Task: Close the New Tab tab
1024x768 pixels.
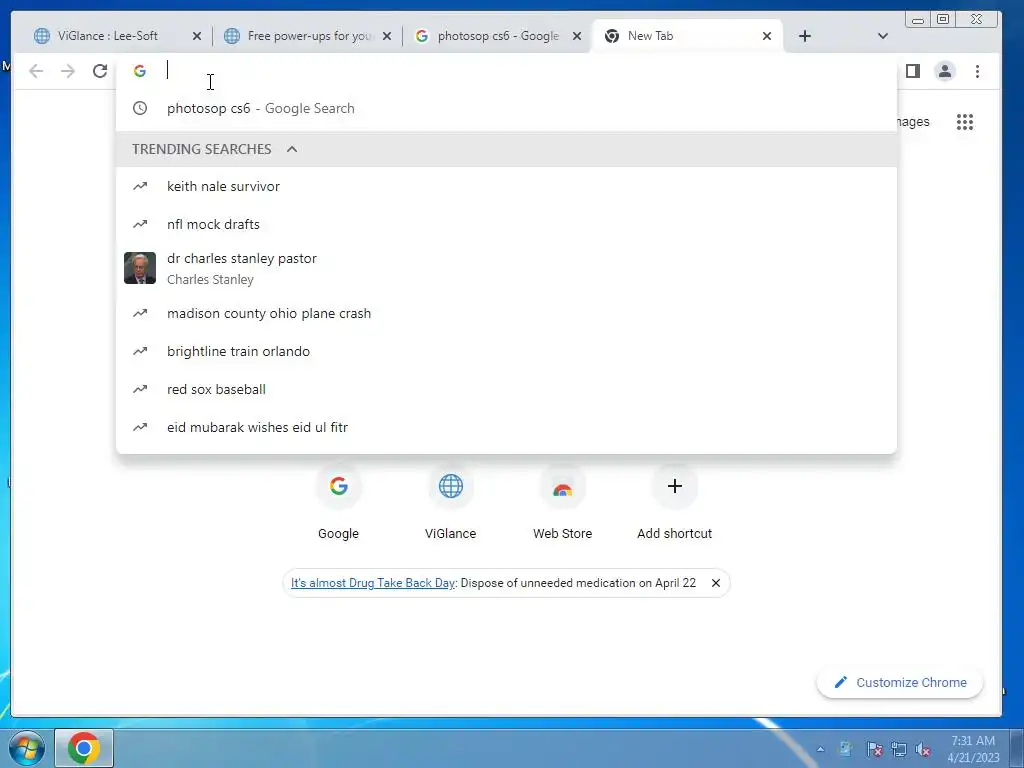Action: pos(767,37)
